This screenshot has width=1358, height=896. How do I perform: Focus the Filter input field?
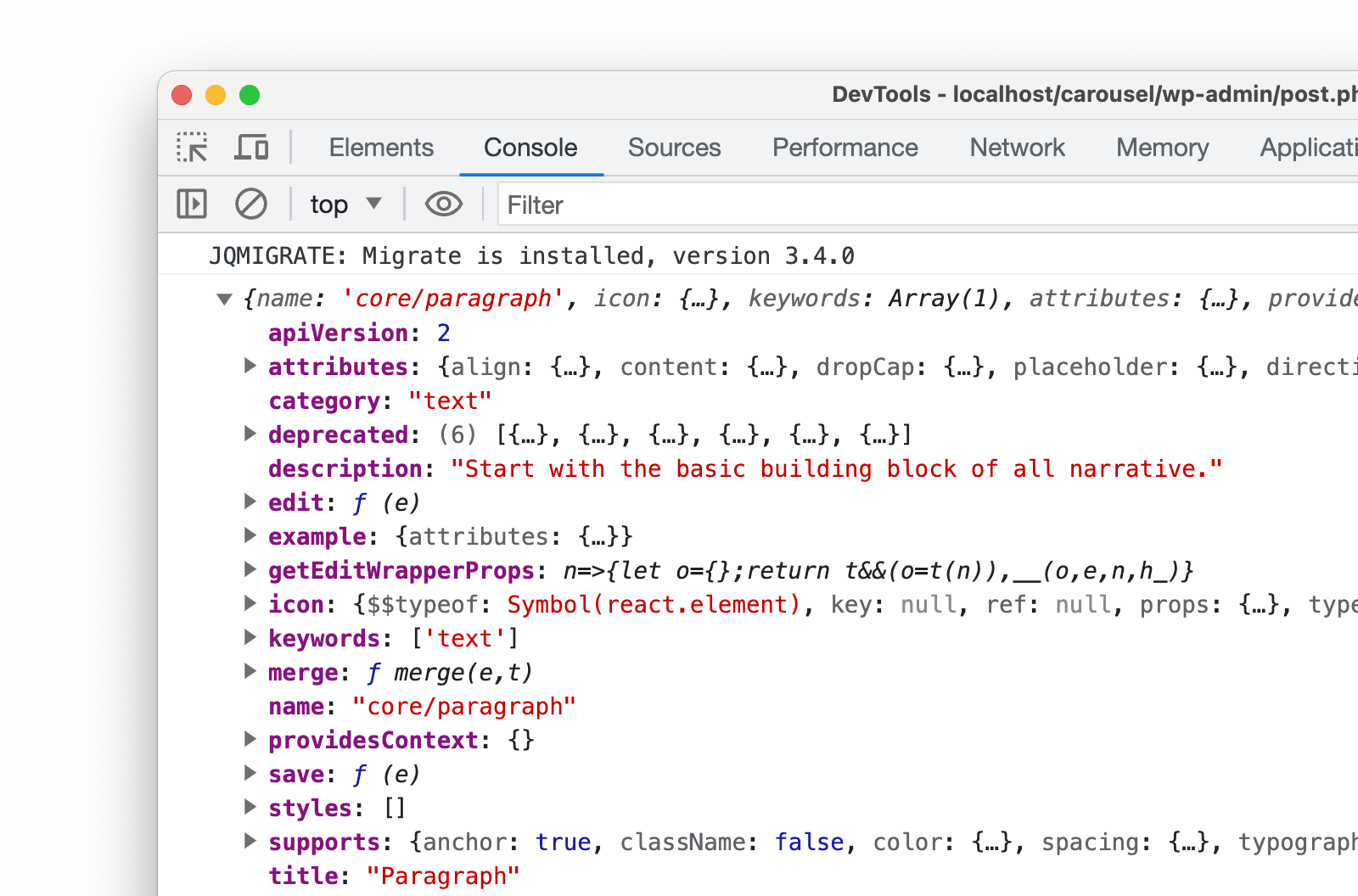pyautogui.click(x=927, y=204)
